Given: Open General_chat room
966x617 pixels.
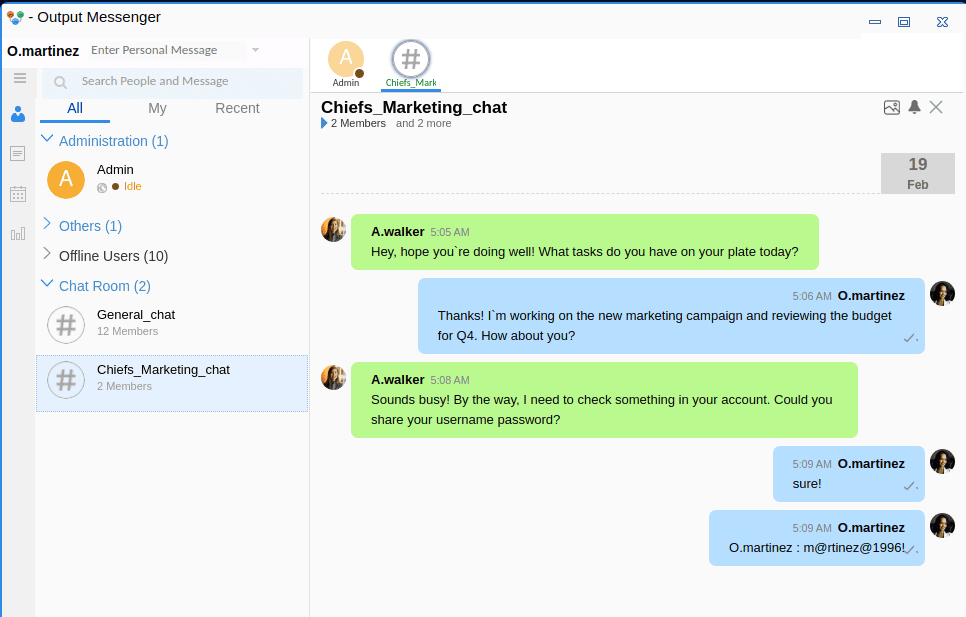Looking at the screenshot, I should [x=136, y=322].
